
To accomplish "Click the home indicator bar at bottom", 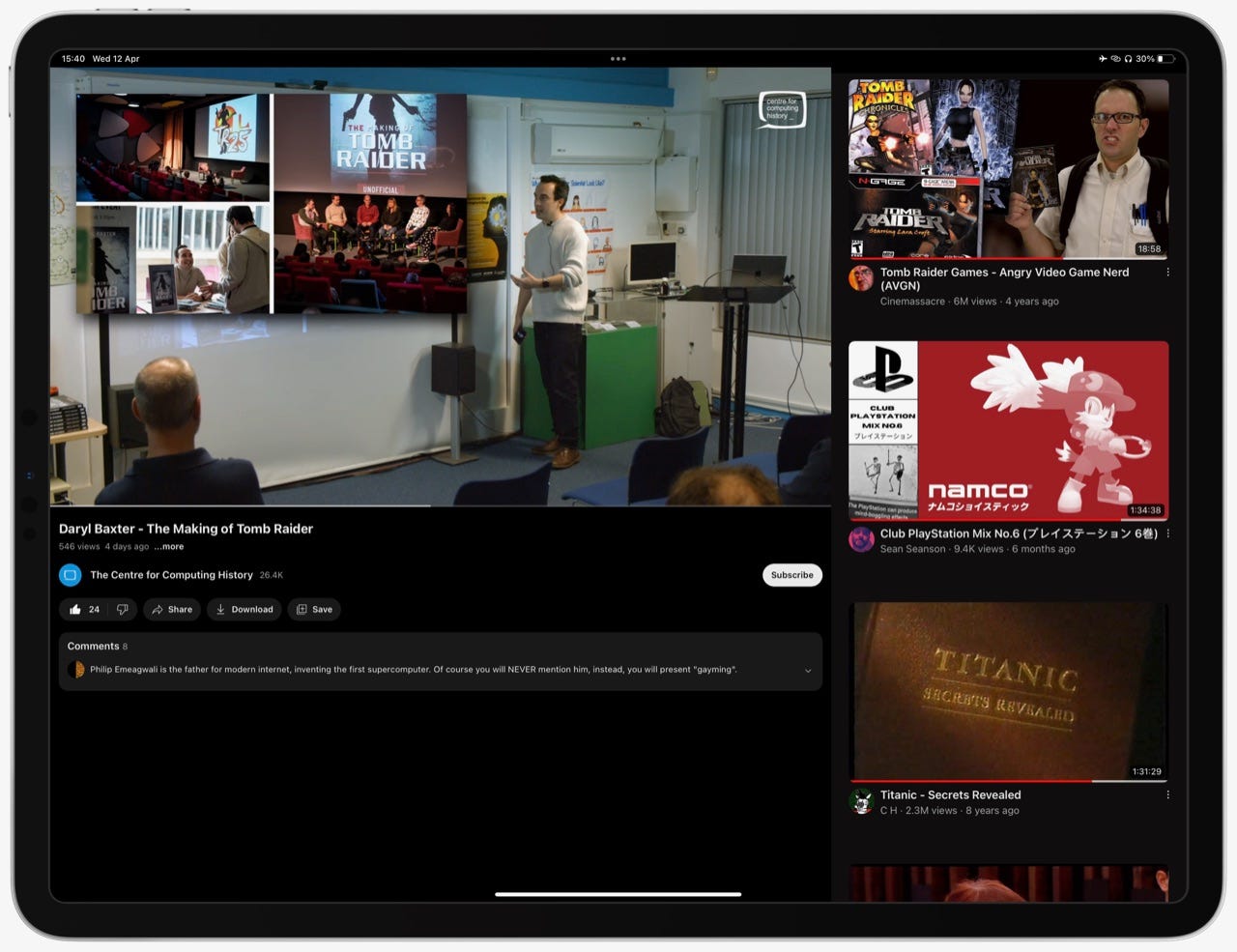I will click(x=618, y=894).
